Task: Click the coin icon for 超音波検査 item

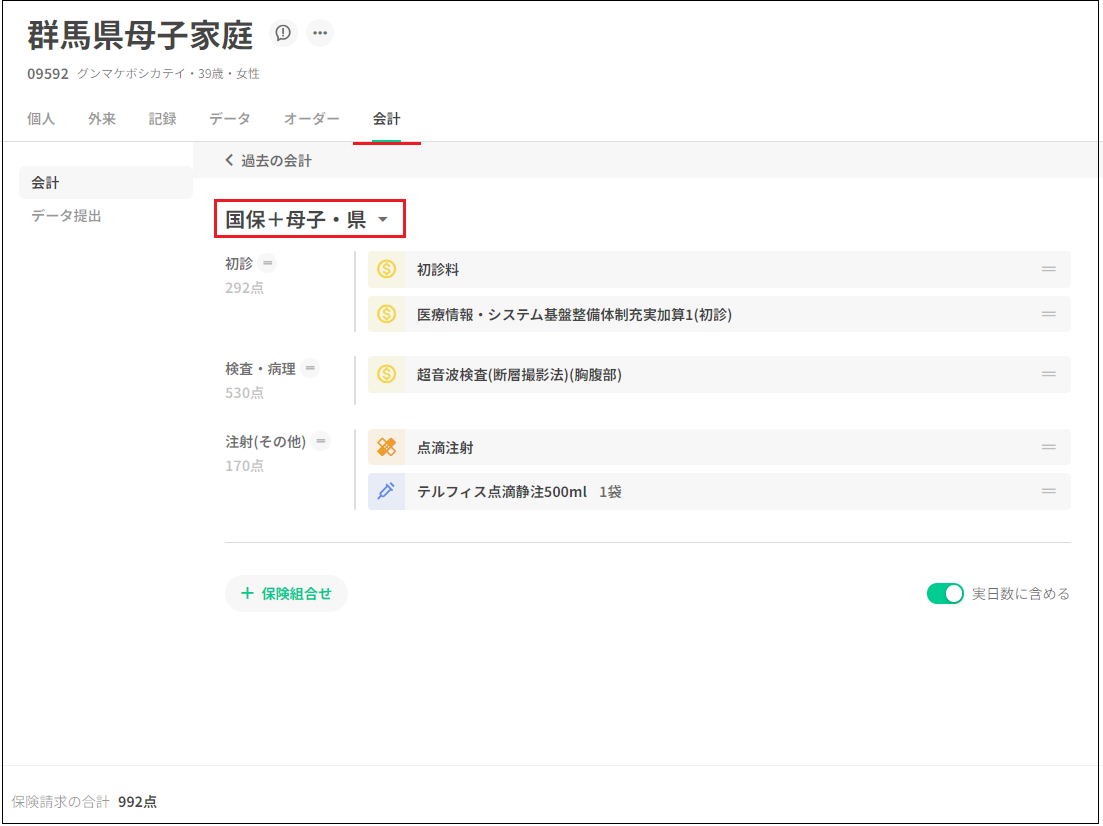Action: pyautogui.click(x=386, y=375)
